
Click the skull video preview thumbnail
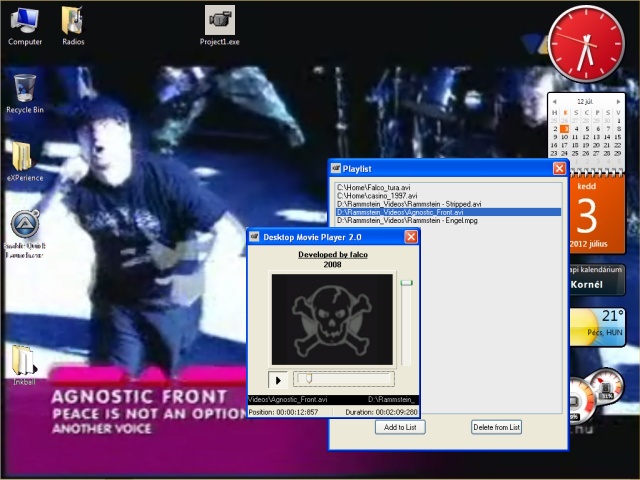click(x=332, y=320)
